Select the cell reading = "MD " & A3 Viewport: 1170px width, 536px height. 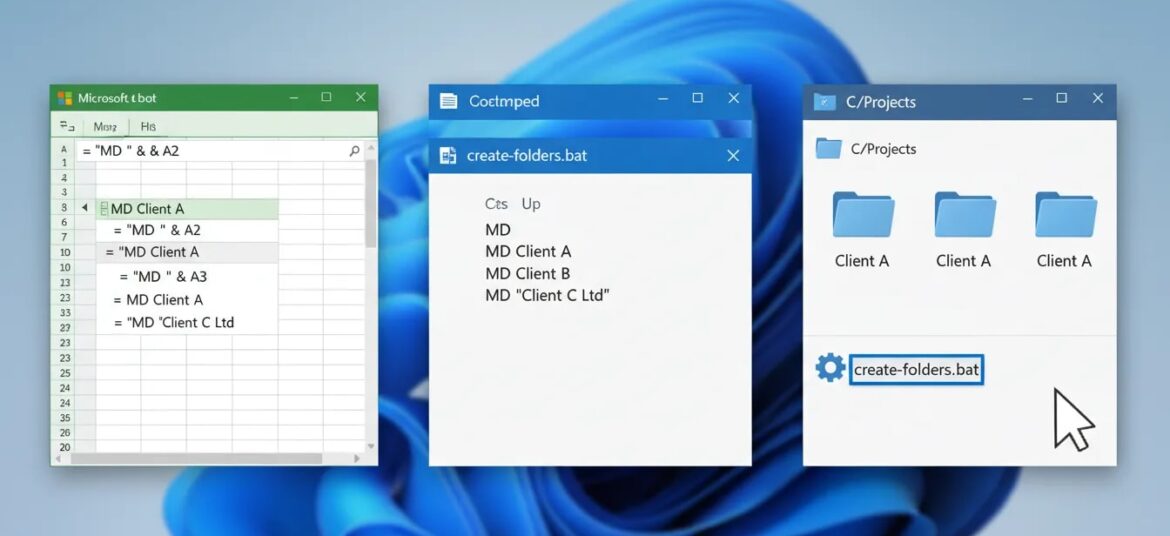pos(187,277)
